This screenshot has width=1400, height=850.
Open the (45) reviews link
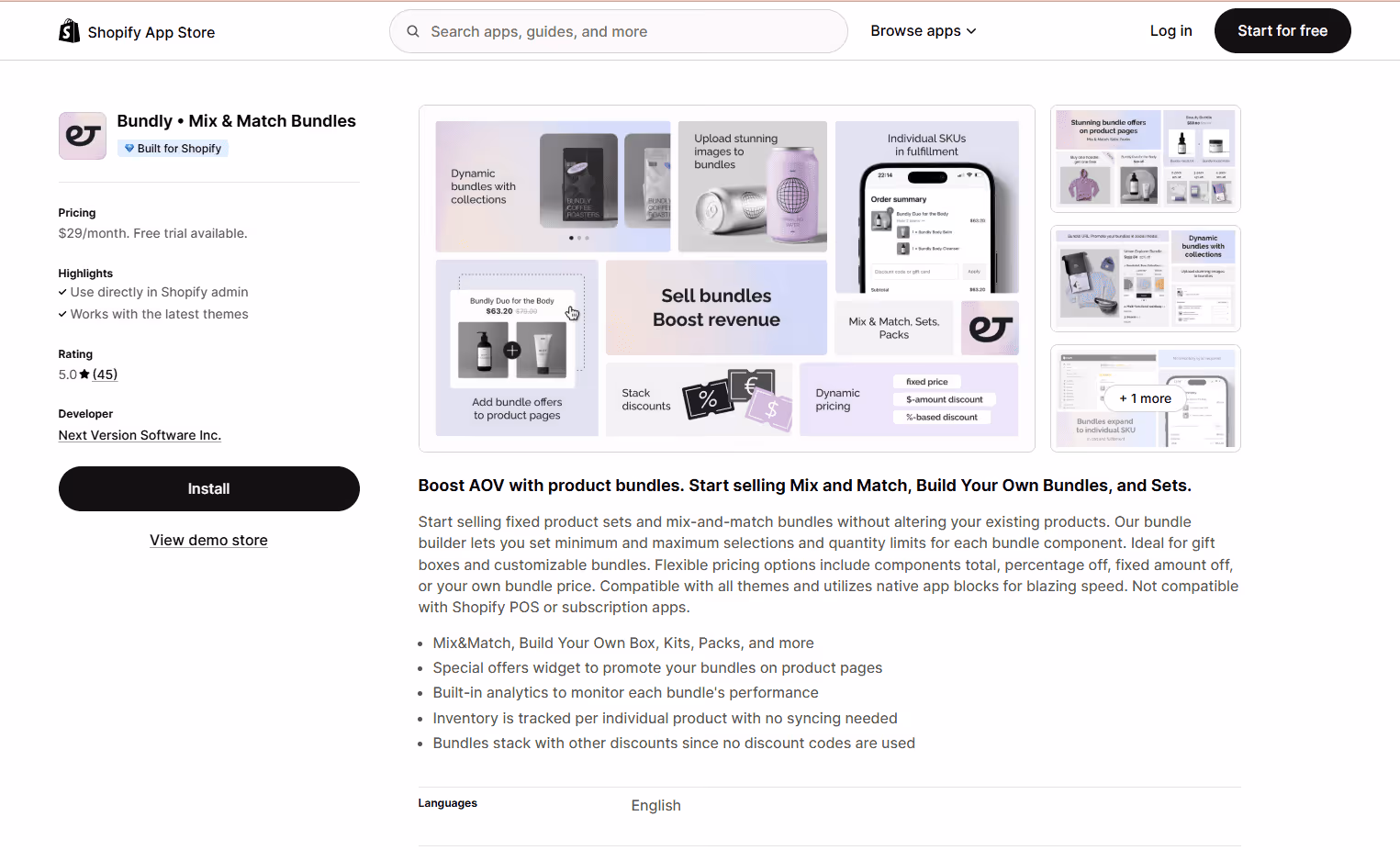[105, 375]
